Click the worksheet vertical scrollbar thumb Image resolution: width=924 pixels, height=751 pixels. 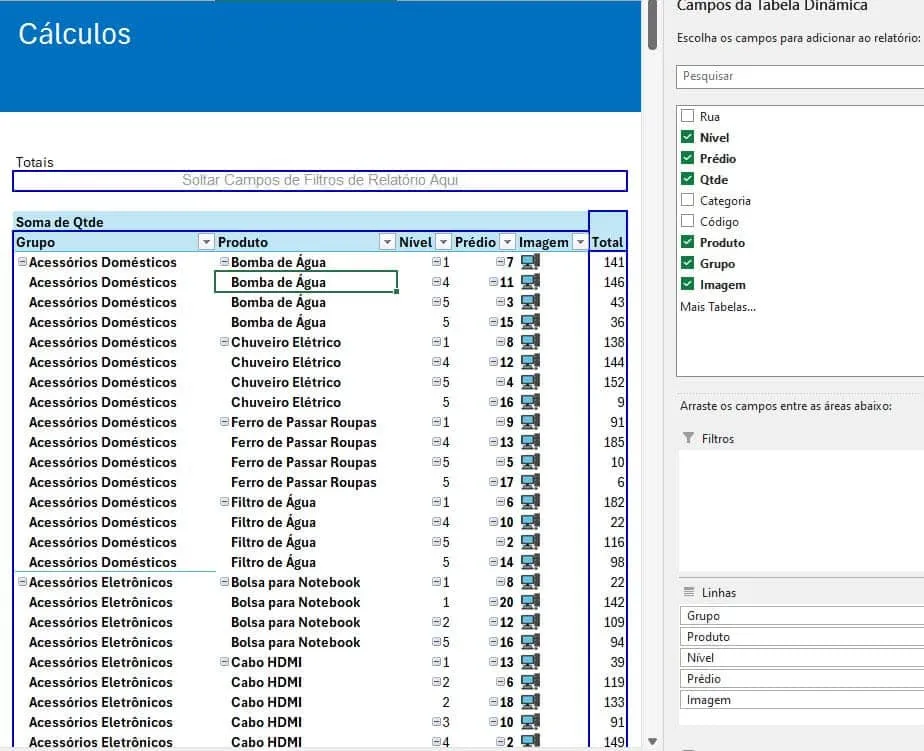click(x=652, y=25)
